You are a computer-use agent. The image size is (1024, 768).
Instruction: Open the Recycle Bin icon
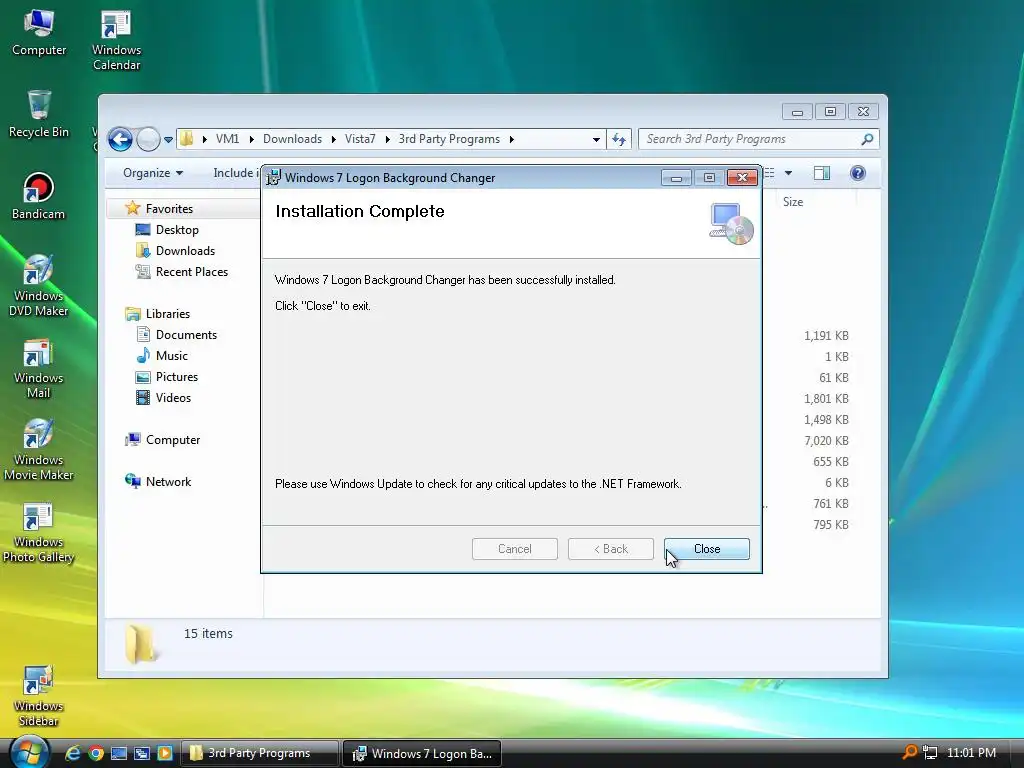tap(39, 114)
